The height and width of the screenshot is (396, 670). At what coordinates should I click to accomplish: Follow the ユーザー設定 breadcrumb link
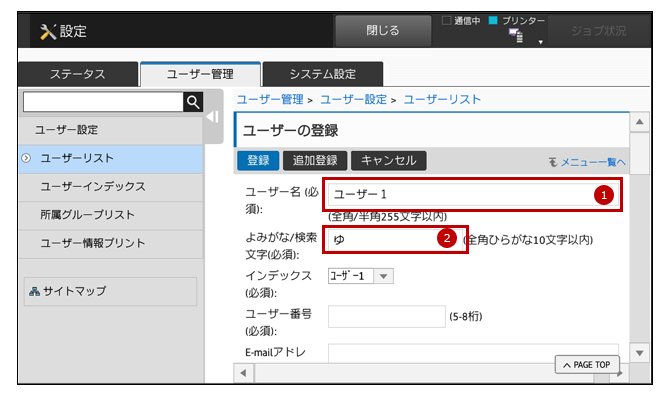353,100
